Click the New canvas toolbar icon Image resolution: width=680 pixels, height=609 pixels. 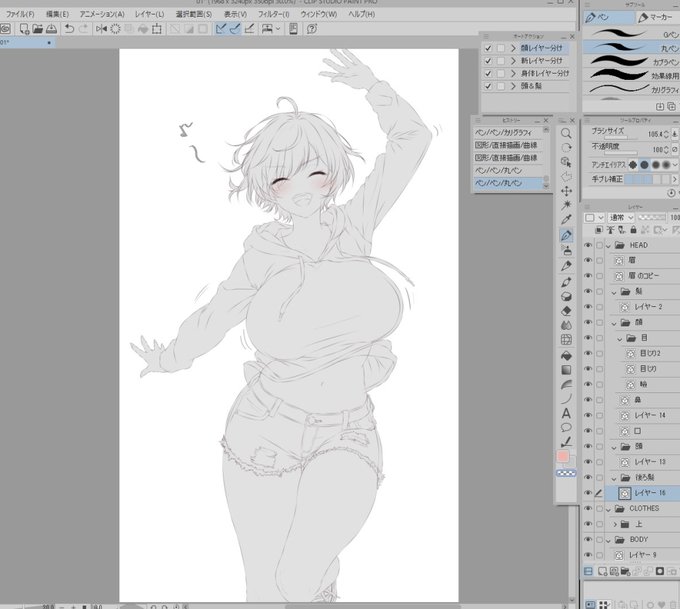(25, 29)
